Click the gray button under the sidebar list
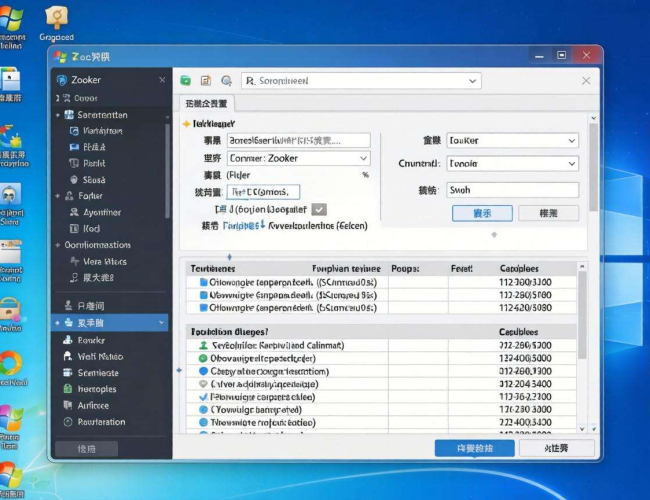 86,449
